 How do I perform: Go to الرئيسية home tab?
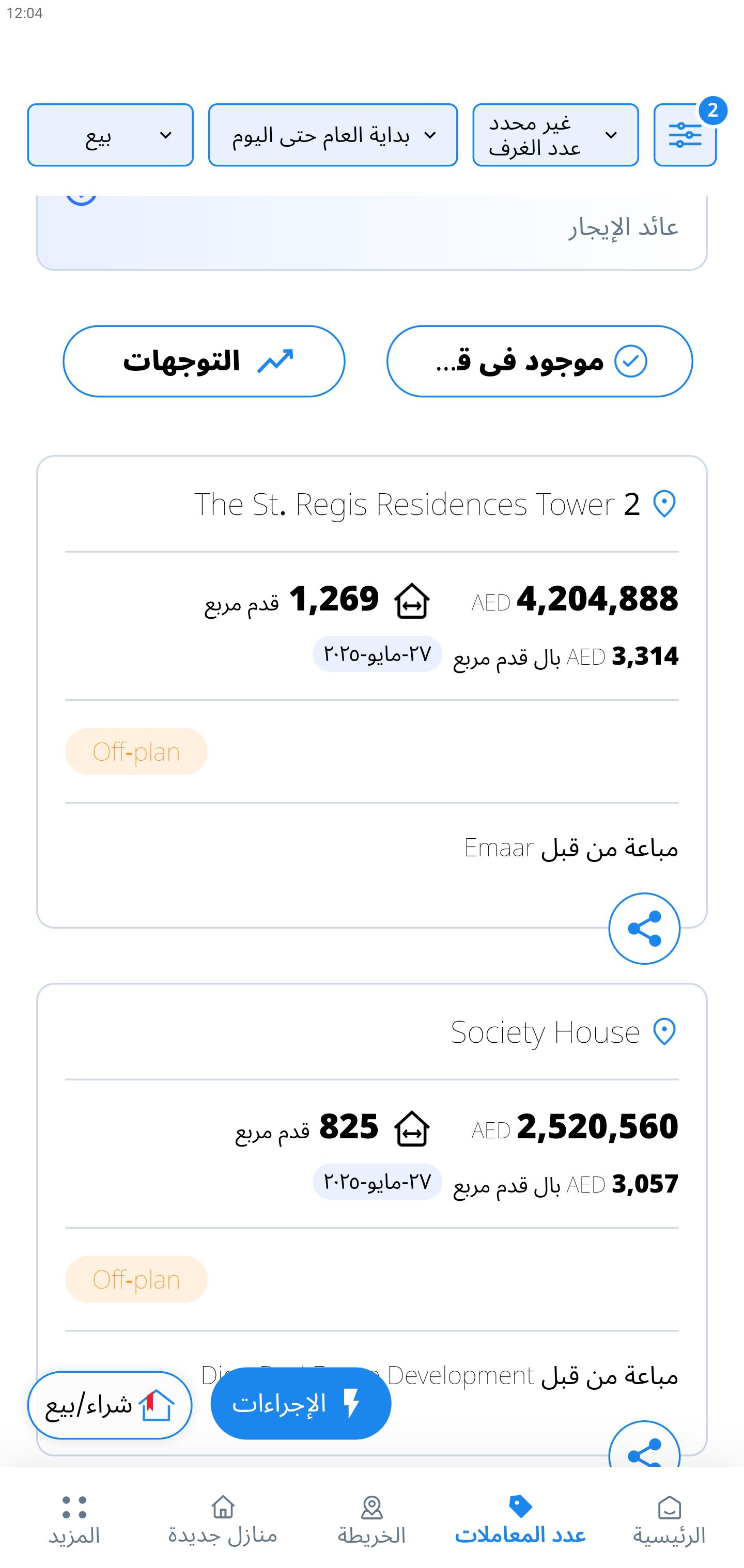669,1520
